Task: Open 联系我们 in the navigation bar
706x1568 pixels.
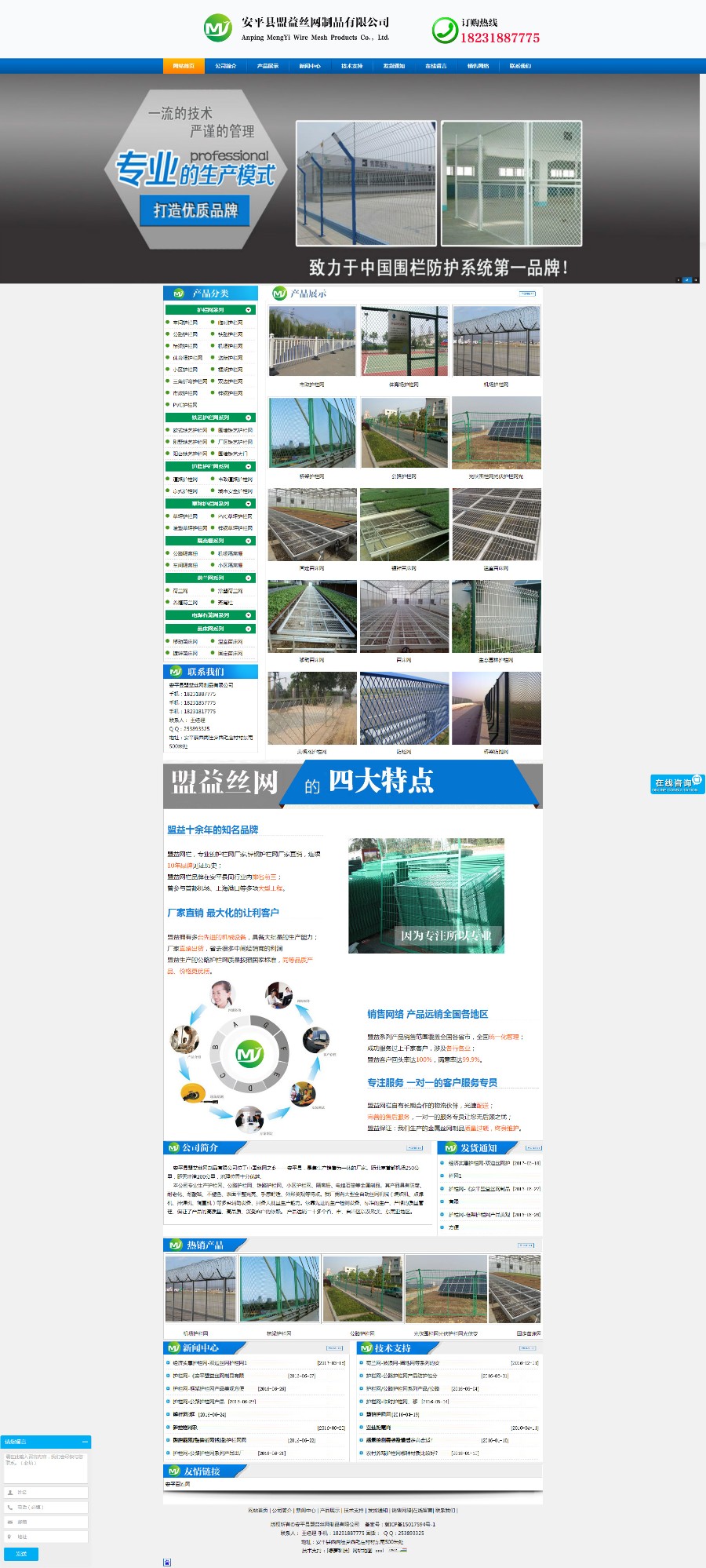Action: click(x=520, y=66)
